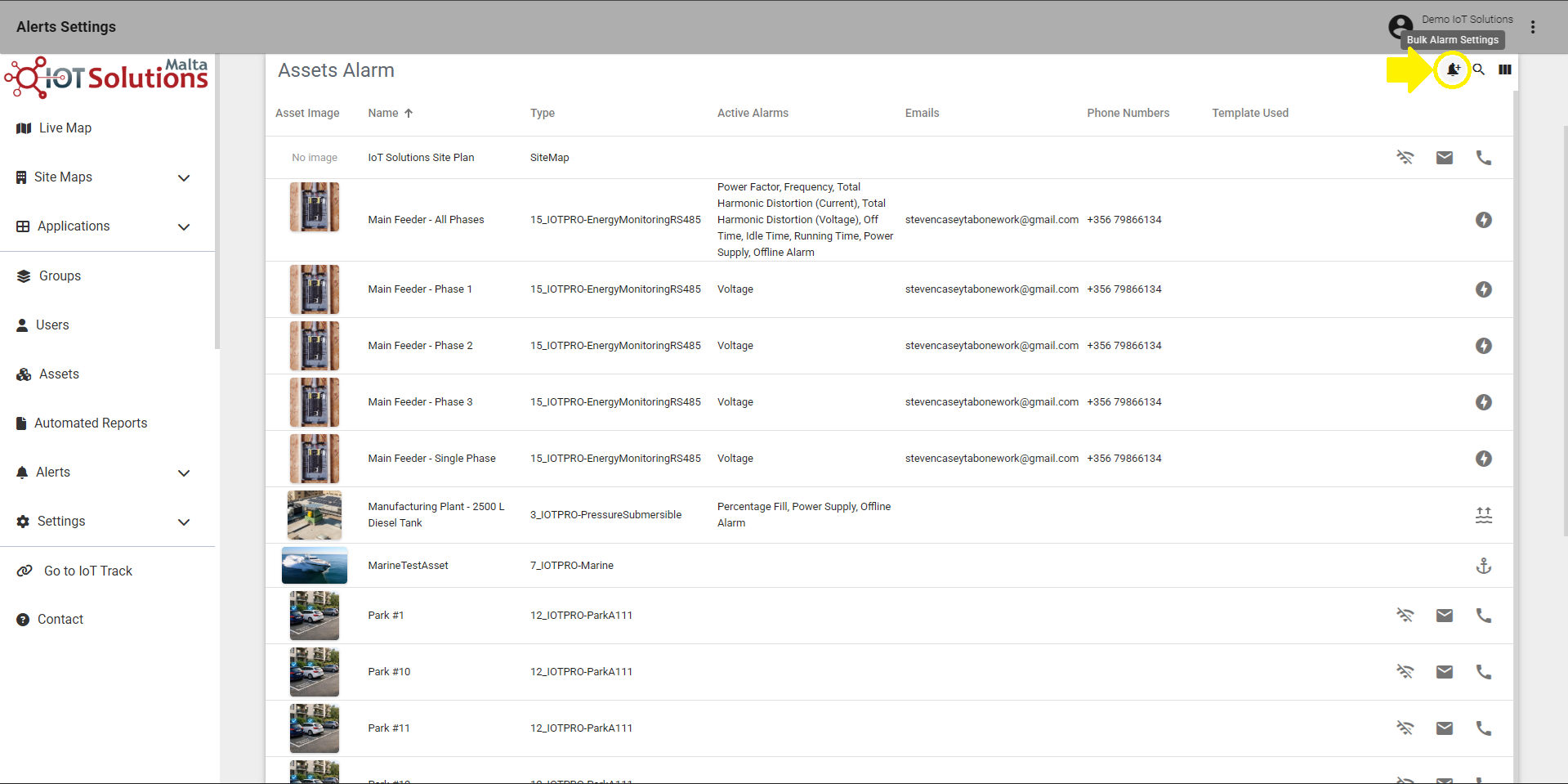
Task: Click energy bolt icon for Main Feeder - Phase 2
Action: (1484, 346)
